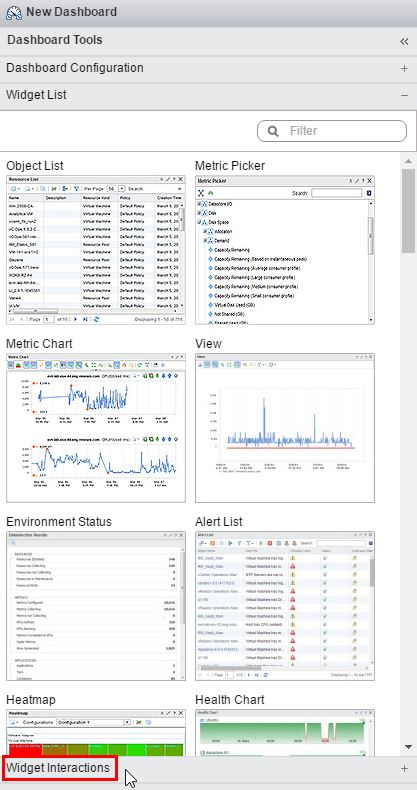
Task: Click the Dashboard Tools title
Action: 54,40
